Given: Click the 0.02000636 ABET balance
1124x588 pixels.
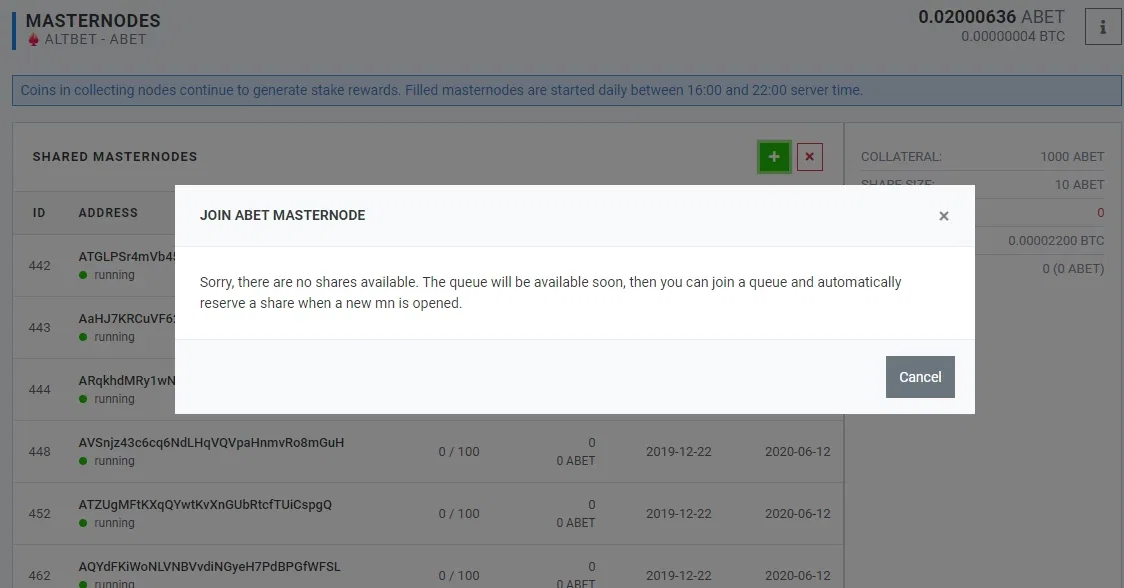Looking at the screenshot, I should click(991, 16).
